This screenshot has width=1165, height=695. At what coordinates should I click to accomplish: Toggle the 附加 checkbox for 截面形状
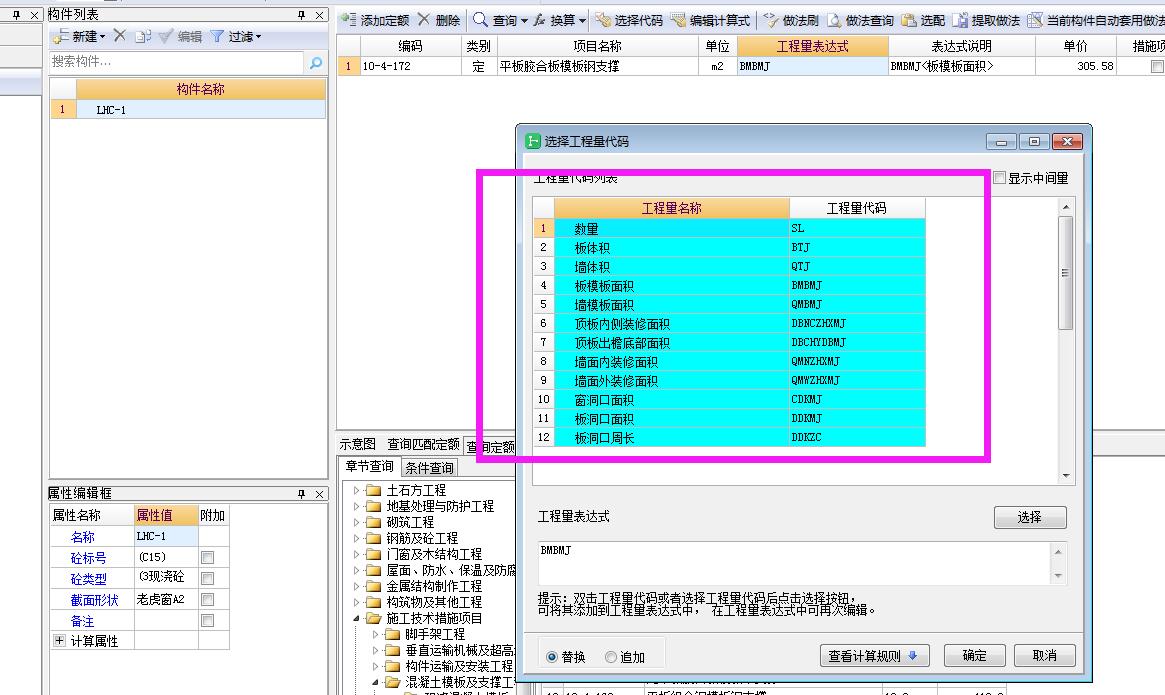tap(207, 599)
